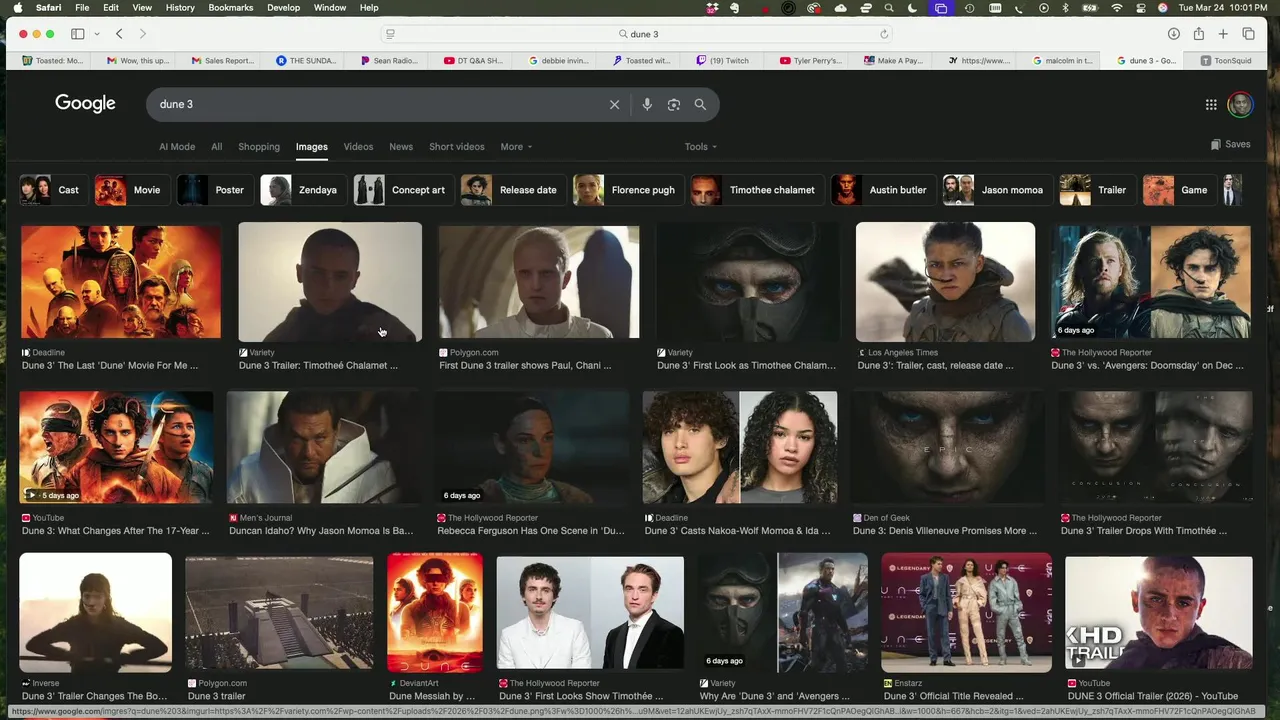Expand the More search filters dropdown

[x=516, y=147]
